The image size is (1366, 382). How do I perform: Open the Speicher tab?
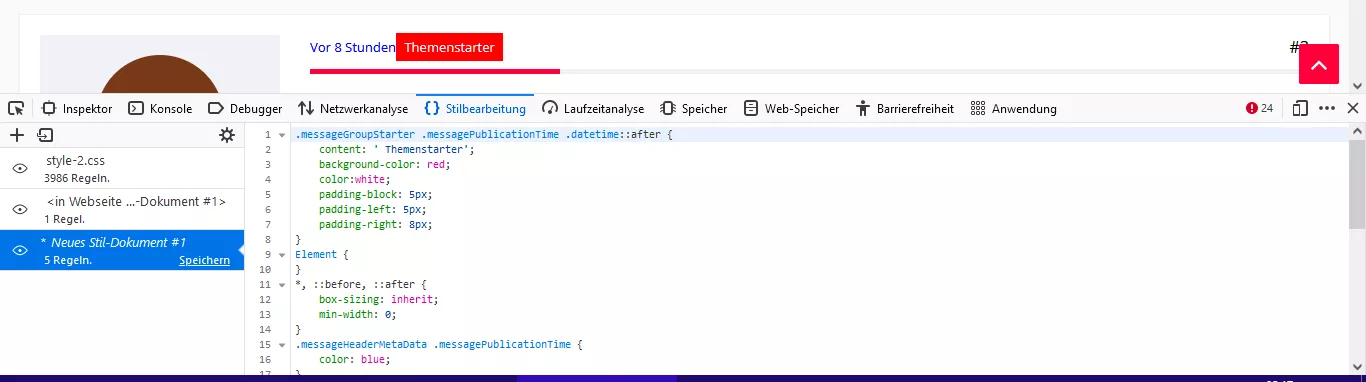tap(694, 108)
